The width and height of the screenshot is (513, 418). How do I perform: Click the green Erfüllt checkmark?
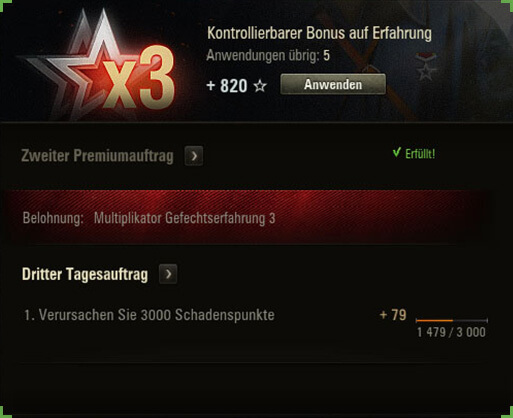tap(396, 153)
